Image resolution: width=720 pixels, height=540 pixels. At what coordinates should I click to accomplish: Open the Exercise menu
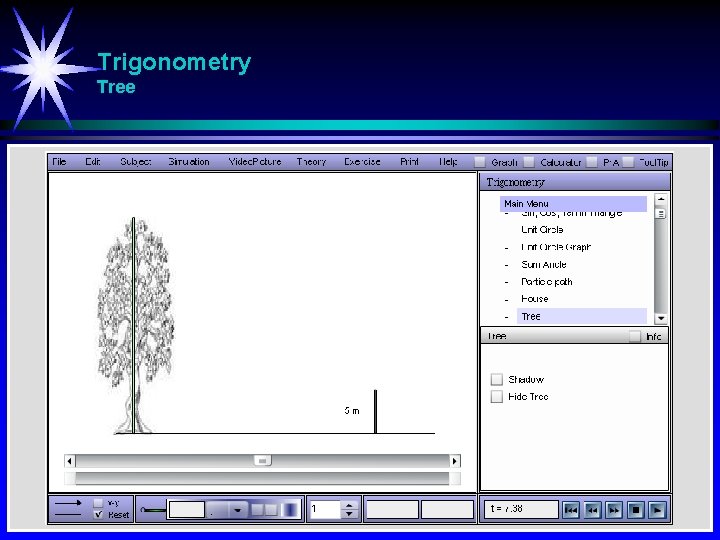pyautogui.click(x=362, y=162)
